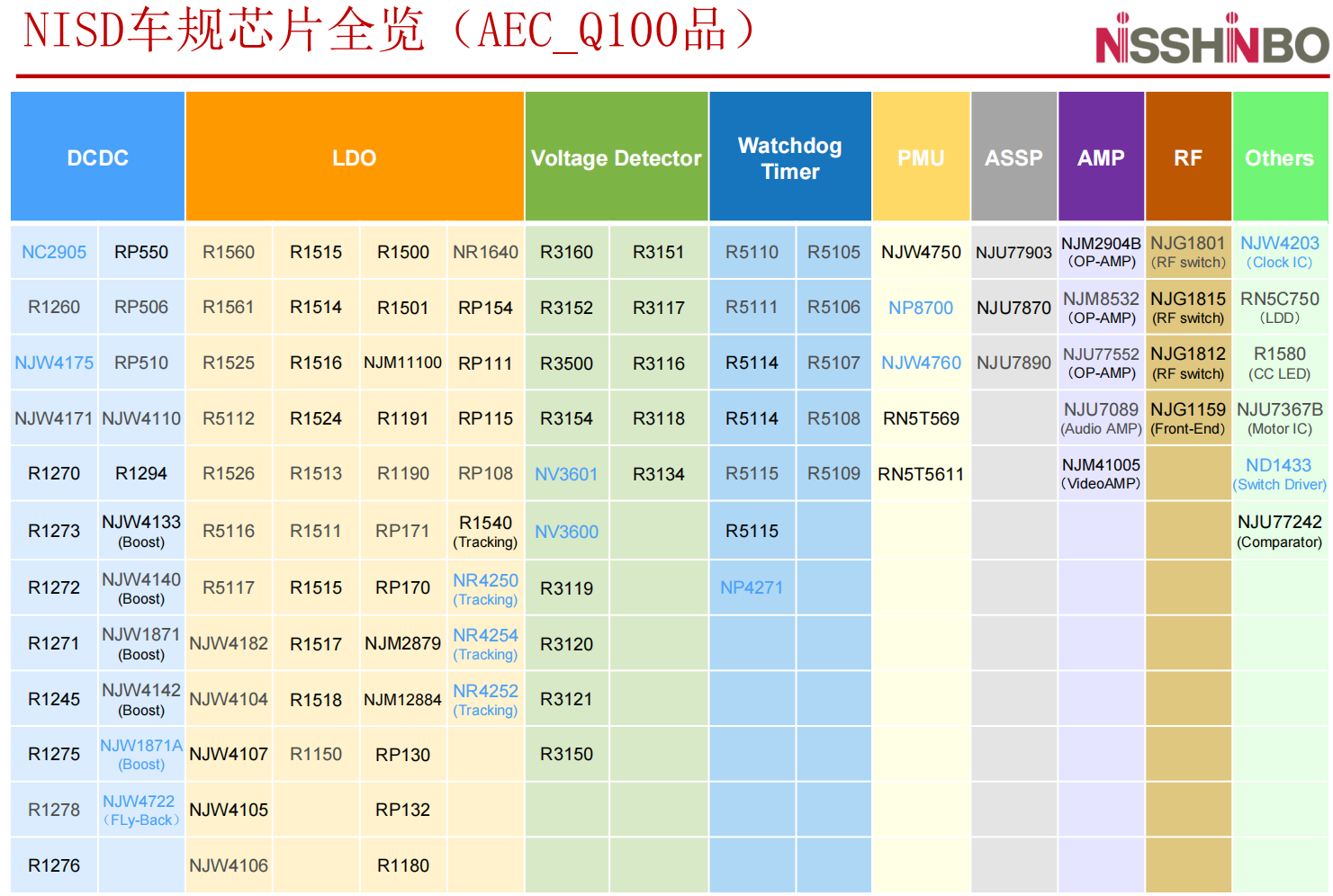
Task: Click the NJM8532 (OP-AMP) cell
Action: [x=1102, y=308]
